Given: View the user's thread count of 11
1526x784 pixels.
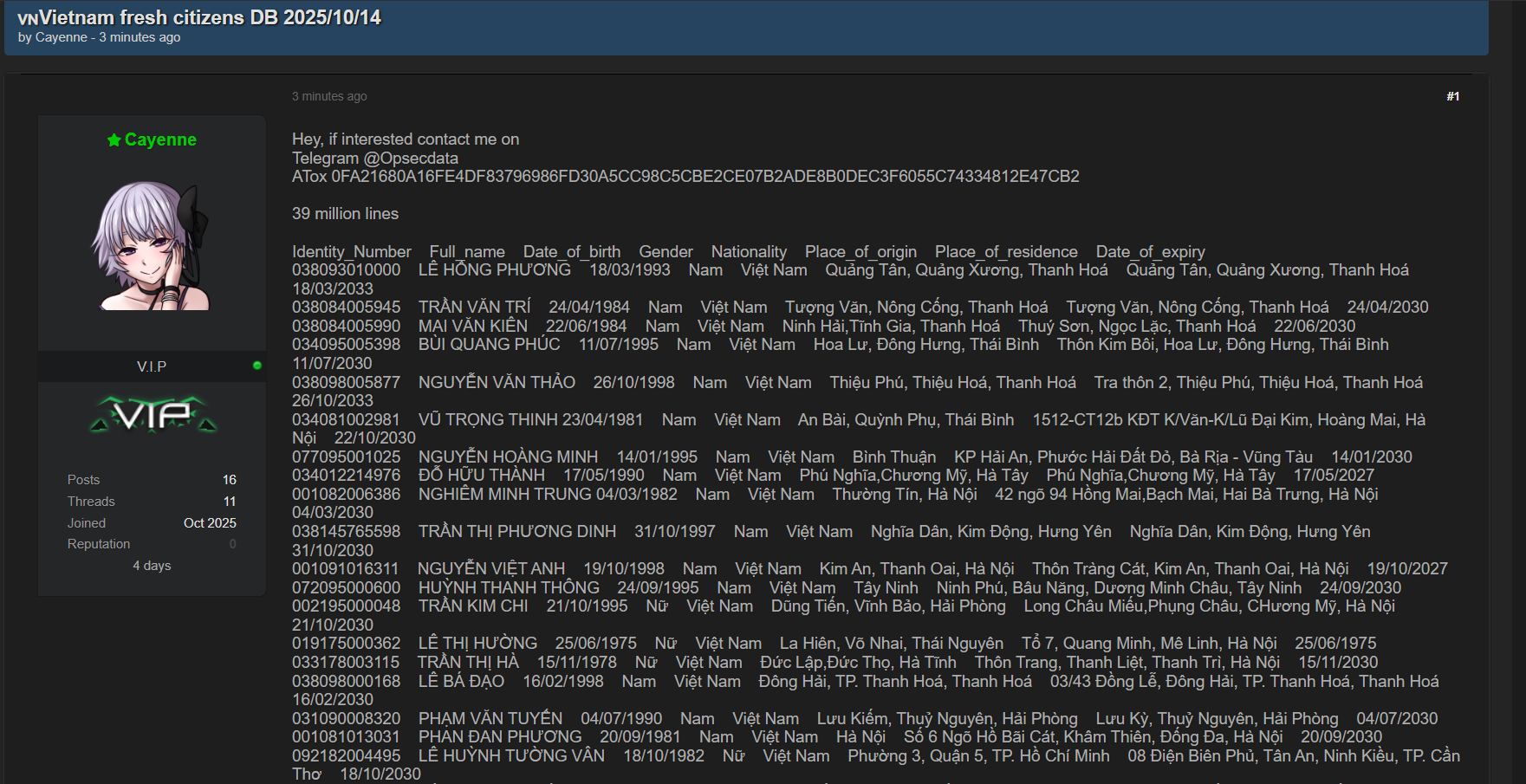Looking at the screenshot, I should pyautogui.click(x=229, y=501).
